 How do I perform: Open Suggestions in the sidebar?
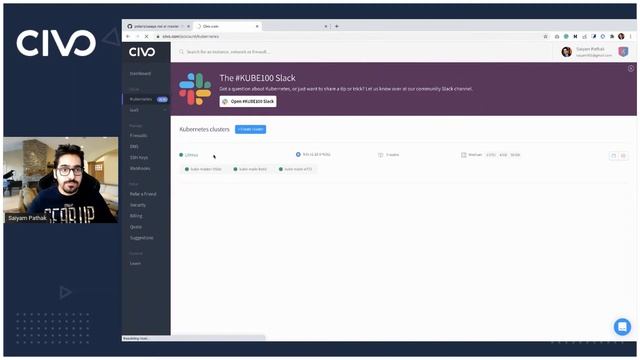(x=142, y=238)
